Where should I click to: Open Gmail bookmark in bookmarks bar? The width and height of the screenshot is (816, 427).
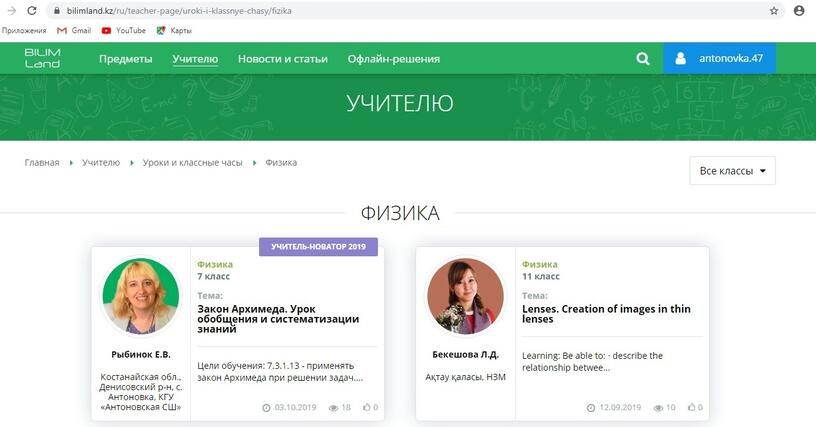(74, 30)
